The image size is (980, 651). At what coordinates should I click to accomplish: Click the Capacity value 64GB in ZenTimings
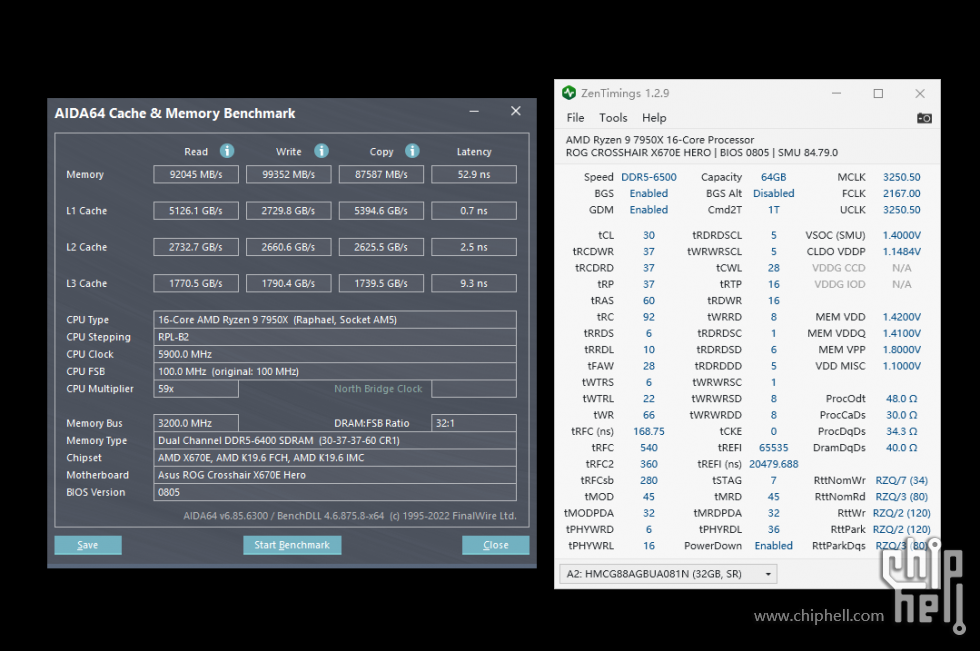(x=773, y=177)
